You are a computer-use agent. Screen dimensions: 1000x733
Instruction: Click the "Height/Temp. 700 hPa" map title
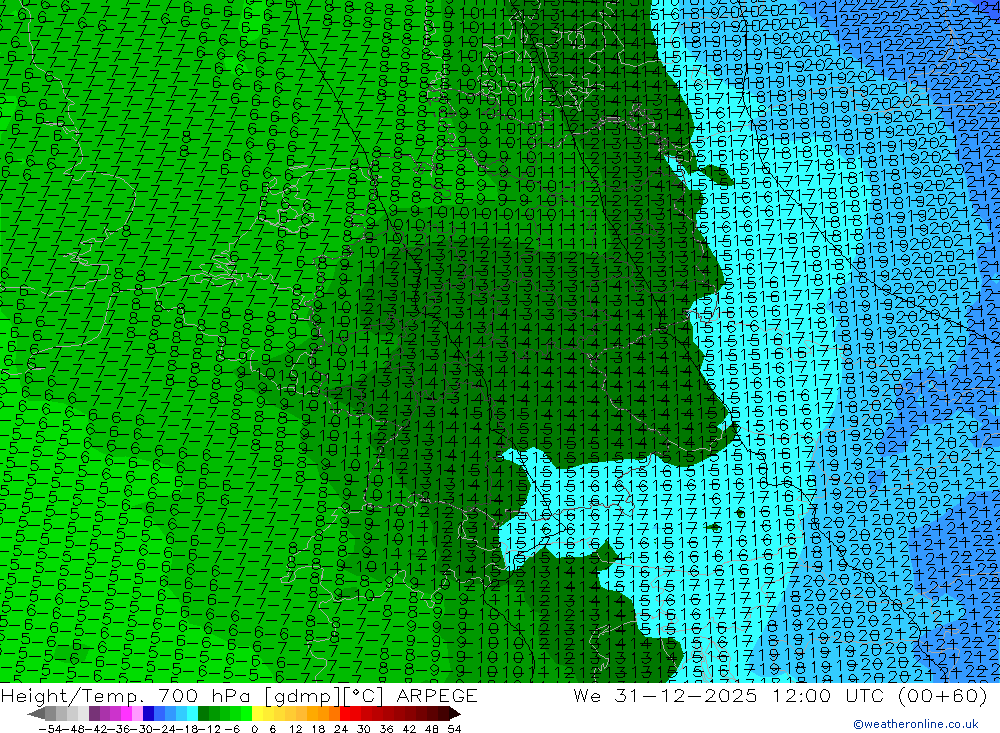coord(128,695)
